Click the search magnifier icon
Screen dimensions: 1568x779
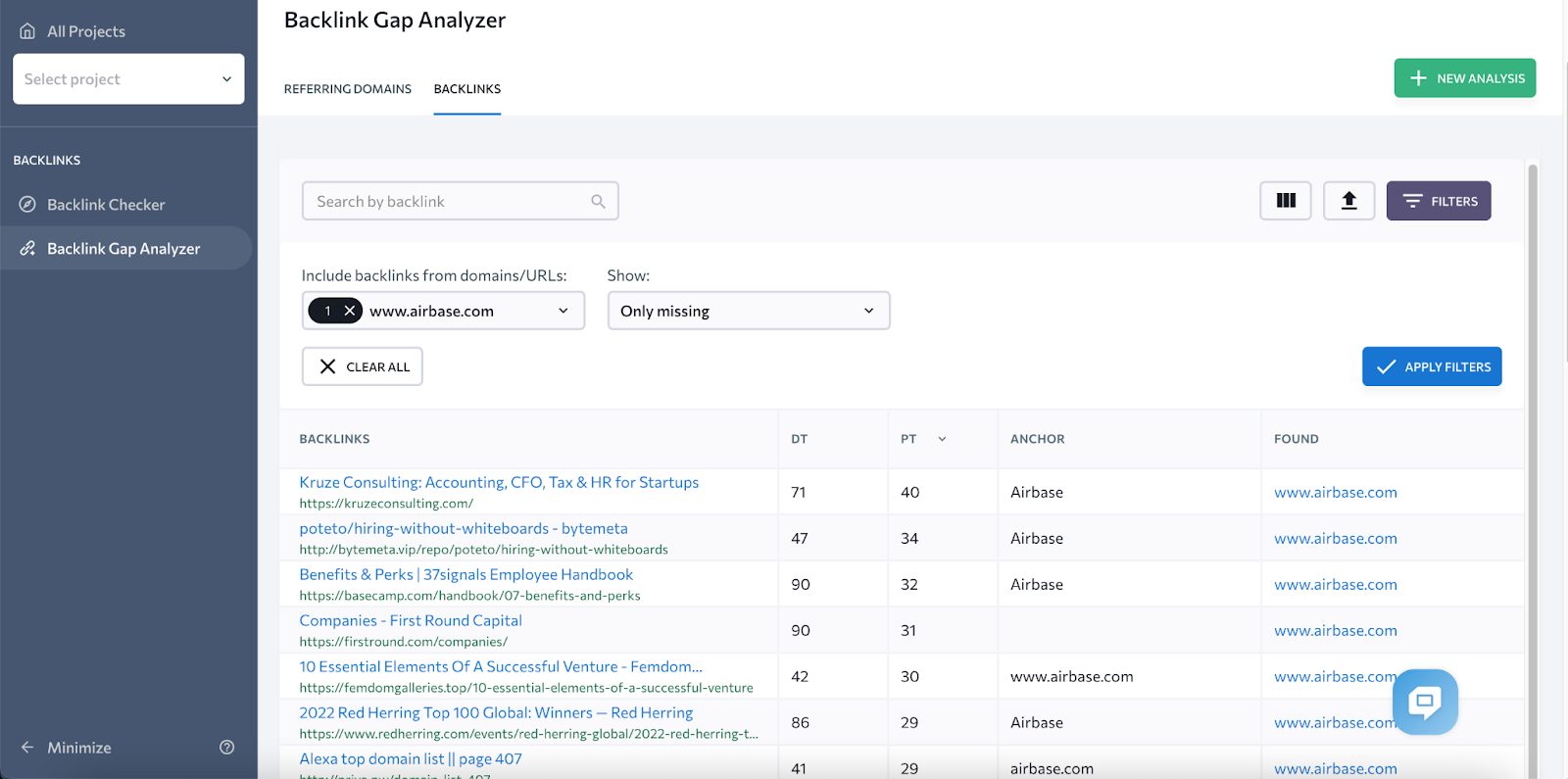coord(598,201)
